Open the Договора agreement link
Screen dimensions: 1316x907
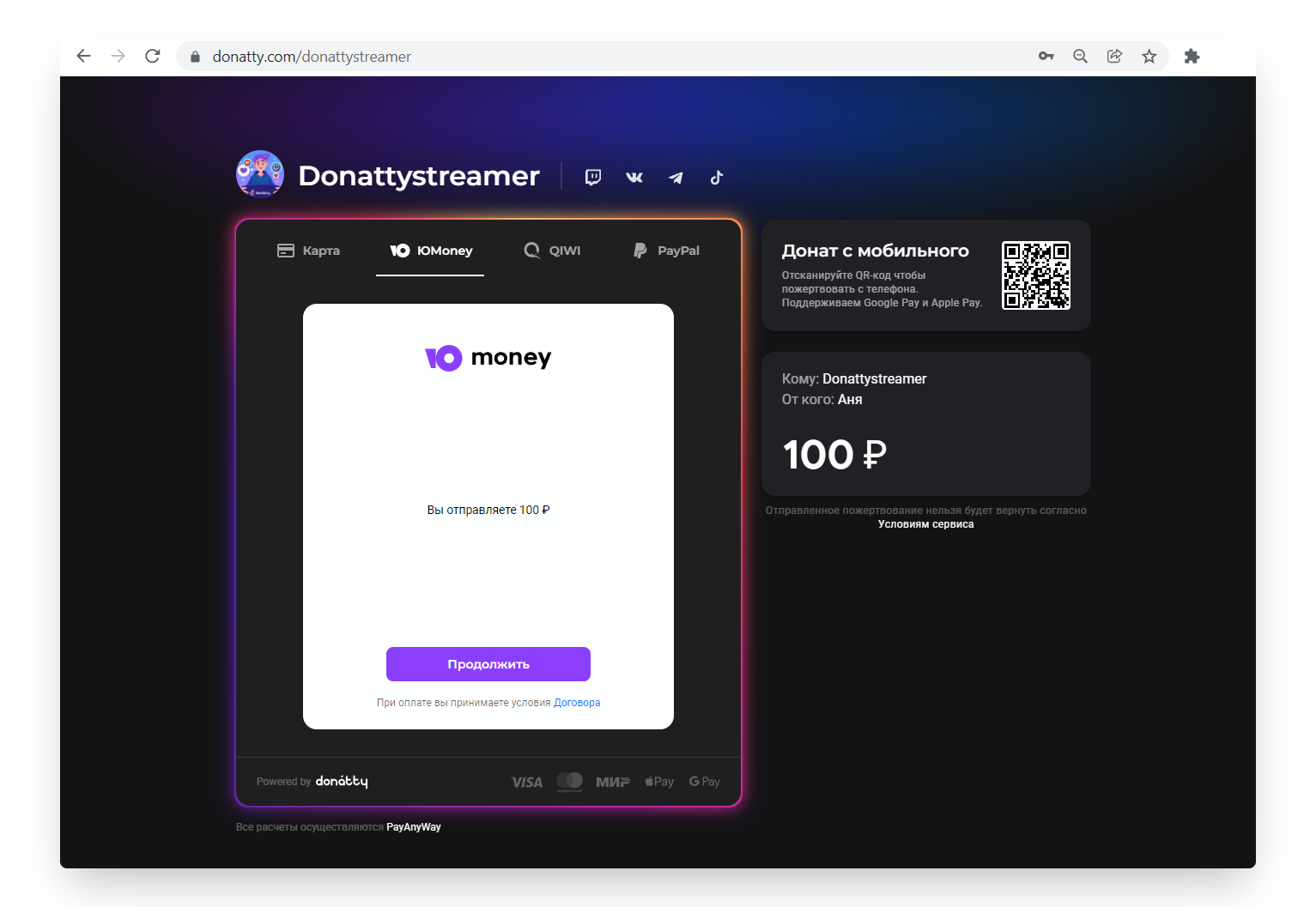click(x=577, y=703)
